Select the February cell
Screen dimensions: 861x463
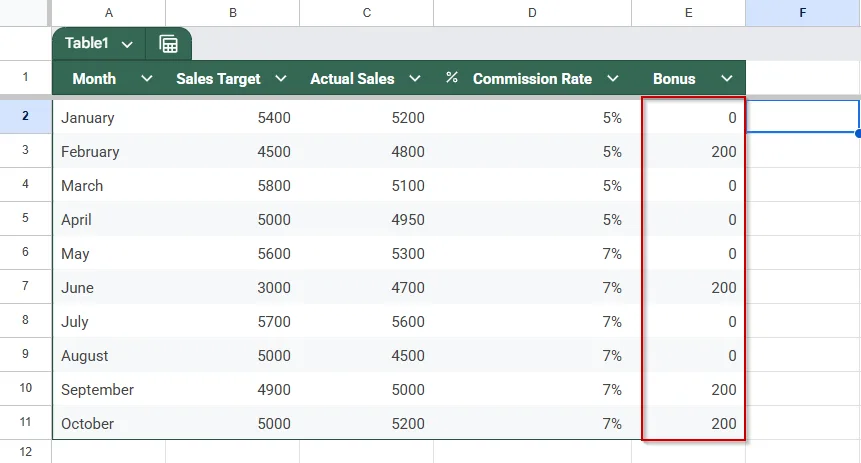(x=109, y=151)
